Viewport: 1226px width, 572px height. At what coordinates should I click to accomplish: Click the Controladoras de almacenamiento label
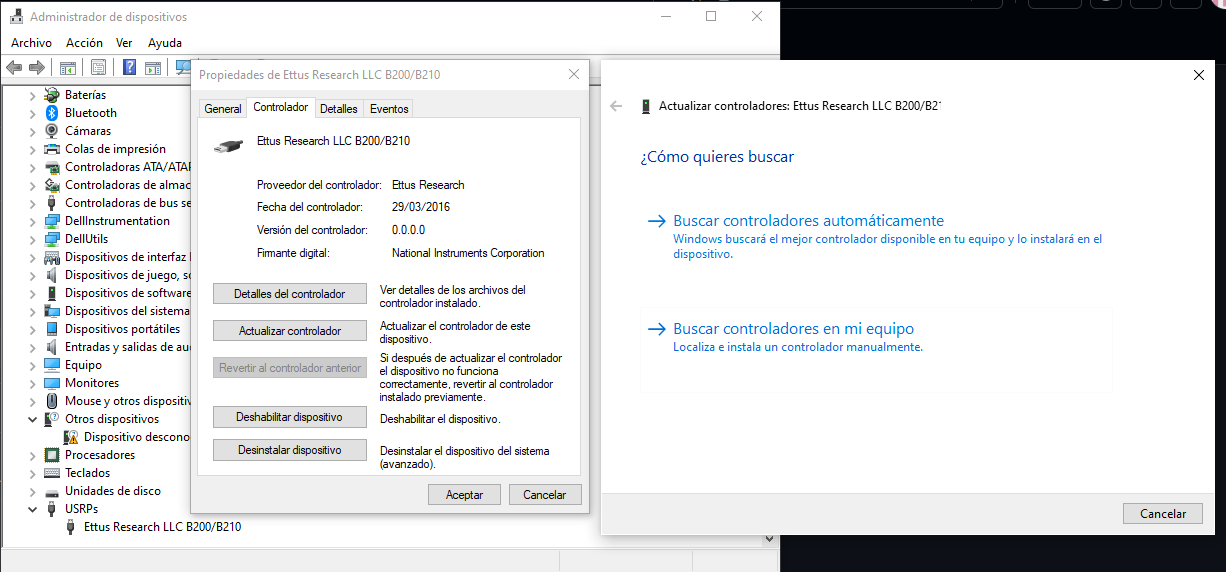coord(128,185)
